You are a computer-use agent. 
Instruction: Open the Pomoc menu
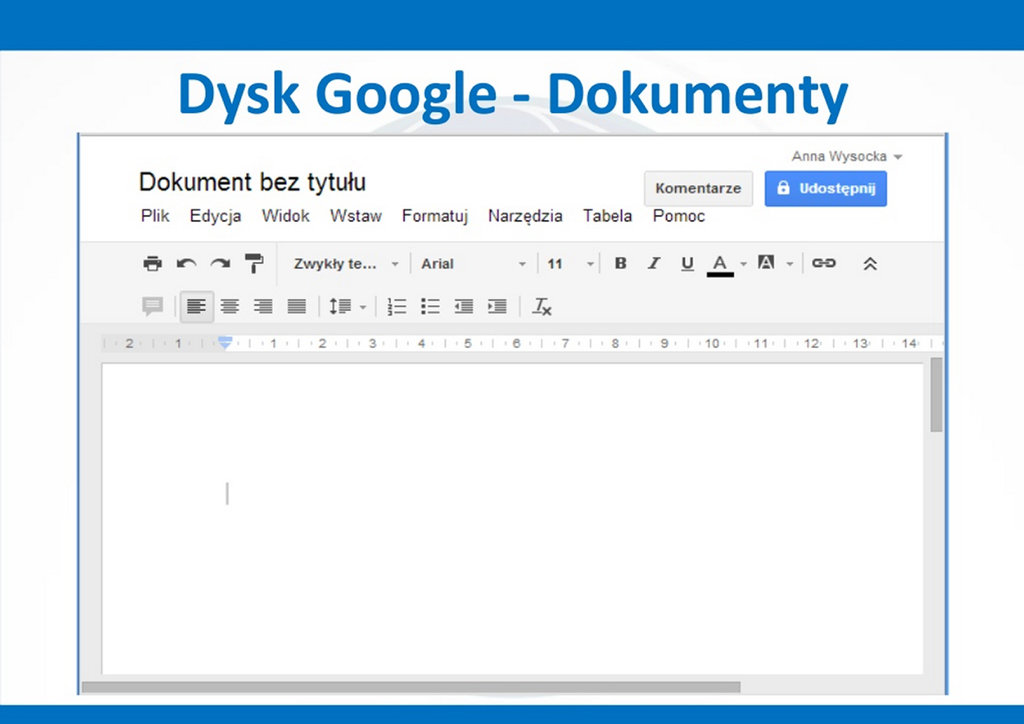tap(679, 216)
